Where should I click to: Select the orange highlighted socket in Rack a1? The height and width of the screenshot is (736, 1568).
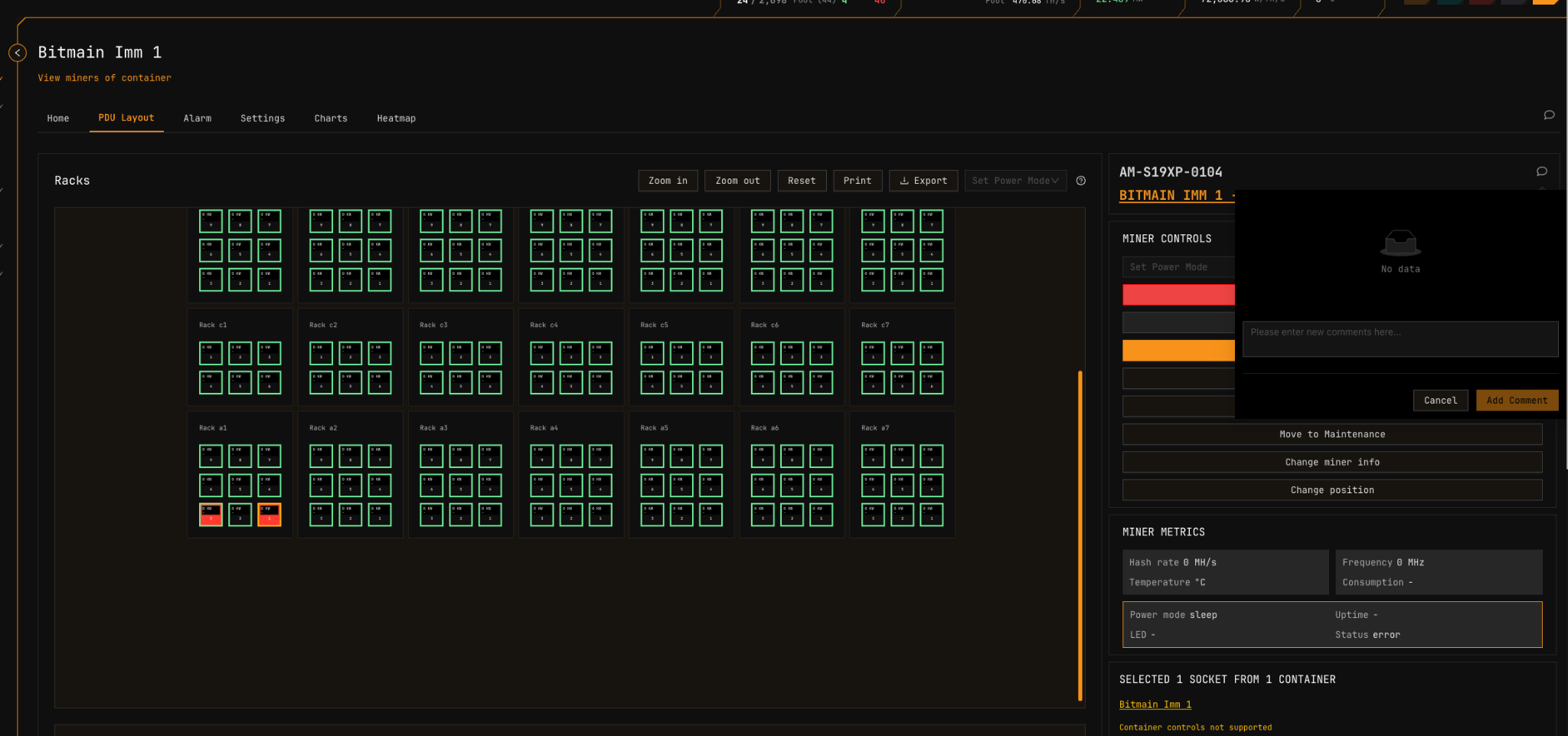click(269, 515)
